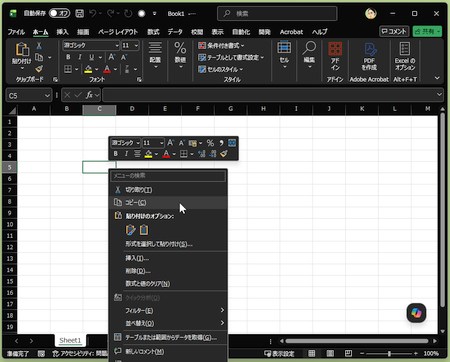This screenshot has height=362, width=450.
Task: Open the mini toolbar font size dropdown
Action: (162, 143)
